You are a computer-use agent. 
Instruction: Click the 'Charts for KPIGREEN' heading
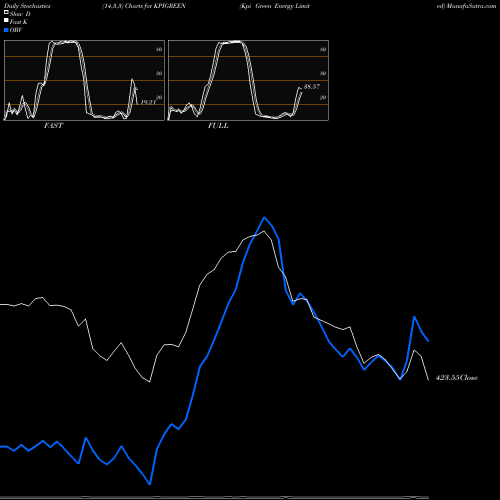coord(155,6)
